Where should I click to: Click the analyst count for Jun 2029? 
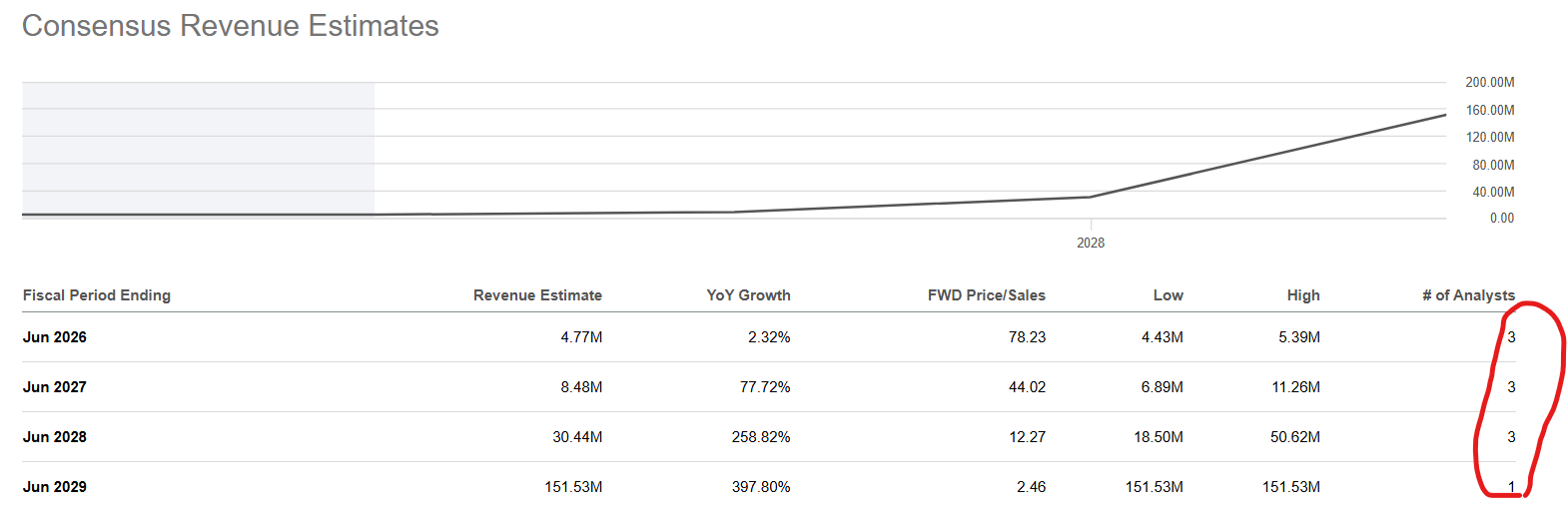tap(1511, 487)
